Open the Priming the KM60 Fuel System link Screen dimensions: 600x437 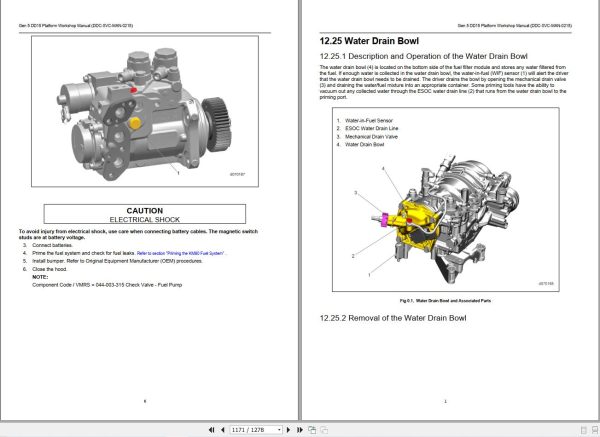181,253
